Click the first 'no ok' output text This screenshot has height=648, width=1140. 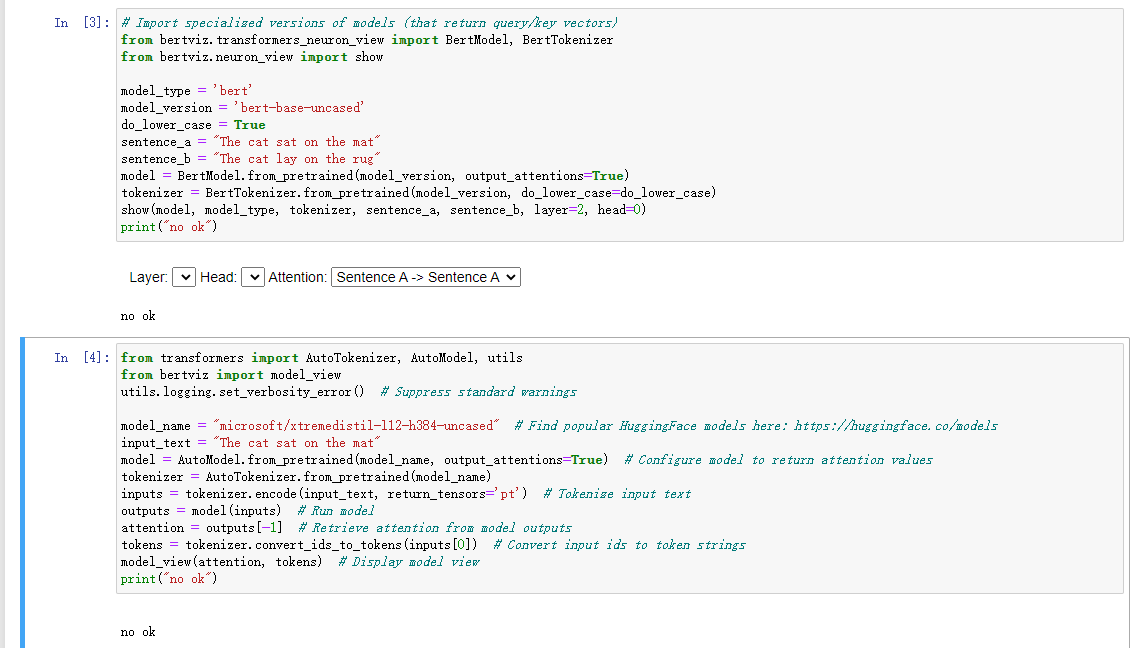pyautogui.click(x=136, y=315)
